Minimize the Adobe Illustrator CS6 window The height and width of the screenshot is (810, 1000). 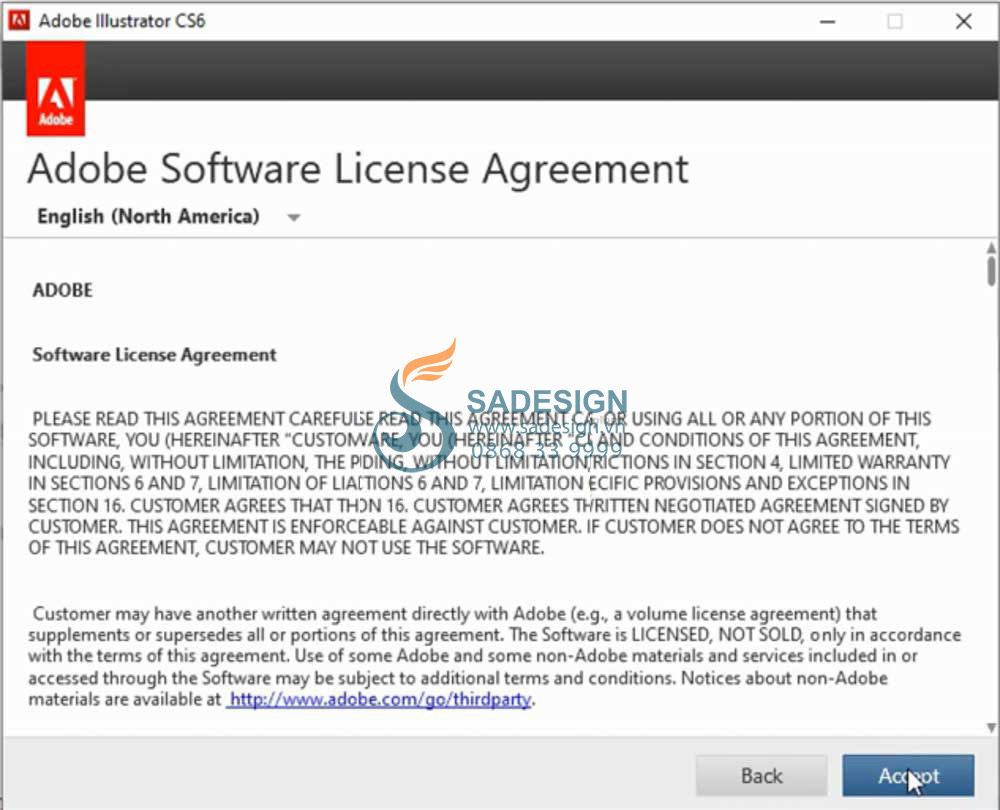[828, 22]
